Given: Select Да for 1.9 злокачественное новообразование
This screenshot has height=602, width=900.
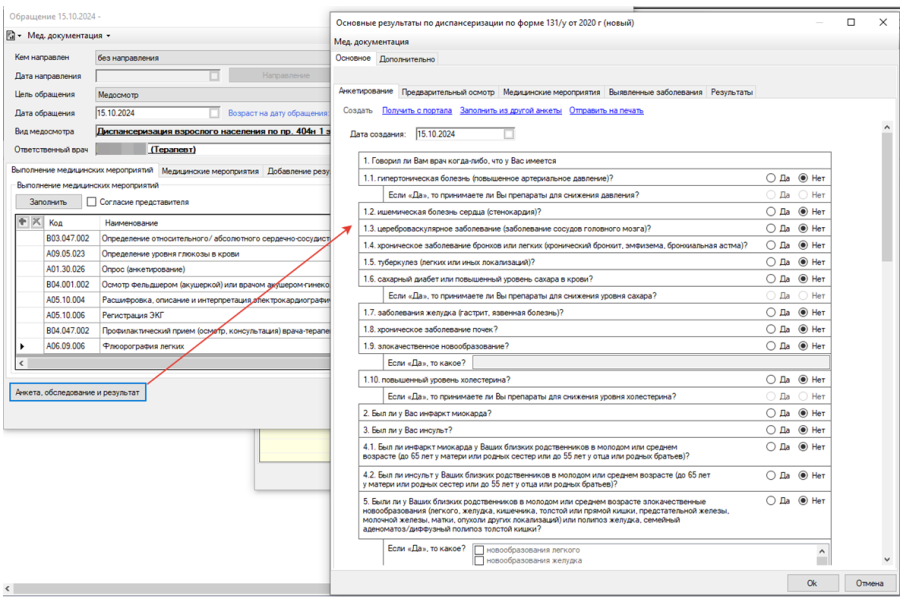Looking at the screenshot, I should (x=771, y=346).
